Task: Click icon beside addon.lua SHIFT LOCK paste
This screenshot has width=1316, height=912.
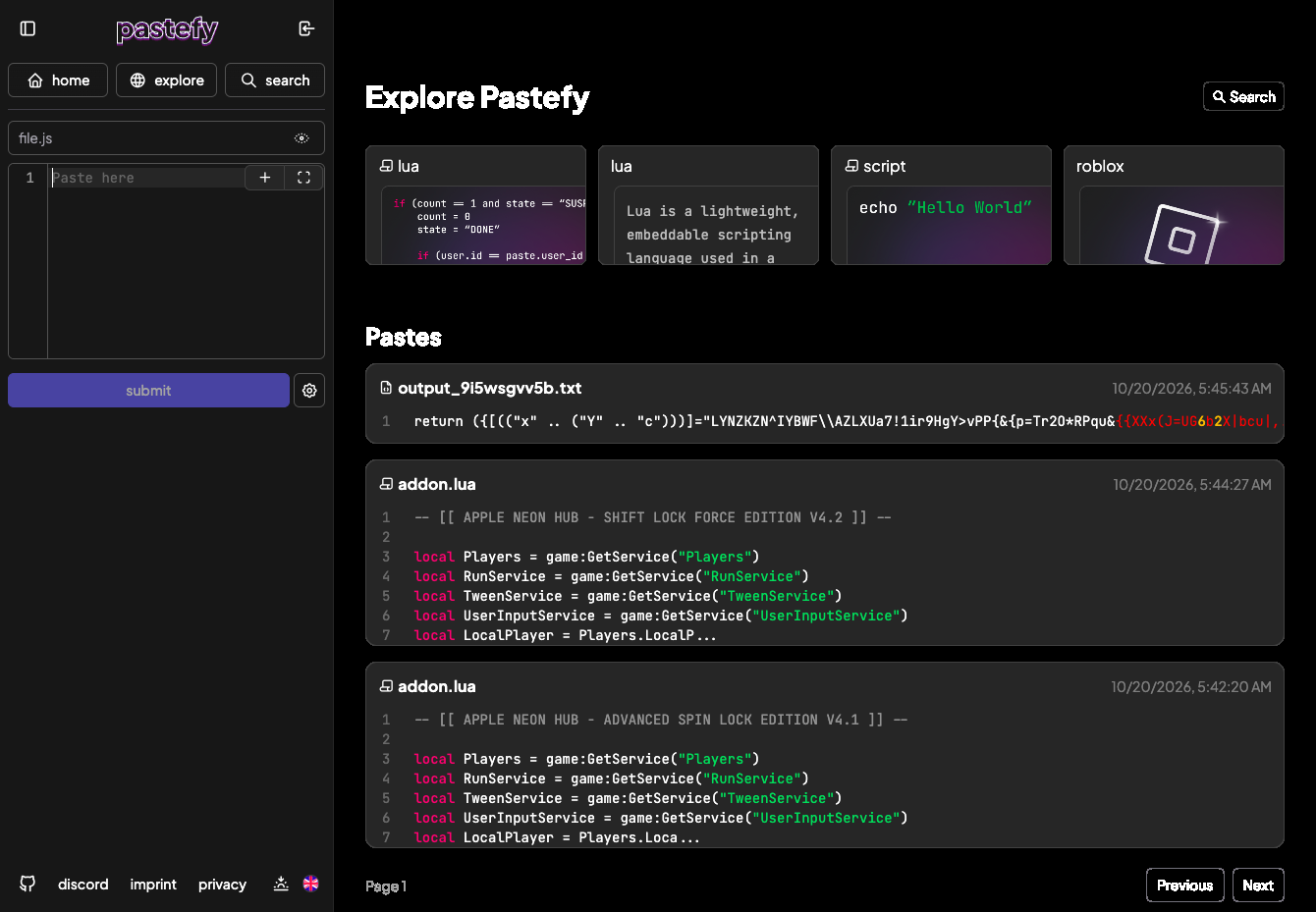Action: pyautogui.click(x=386, y=484)
